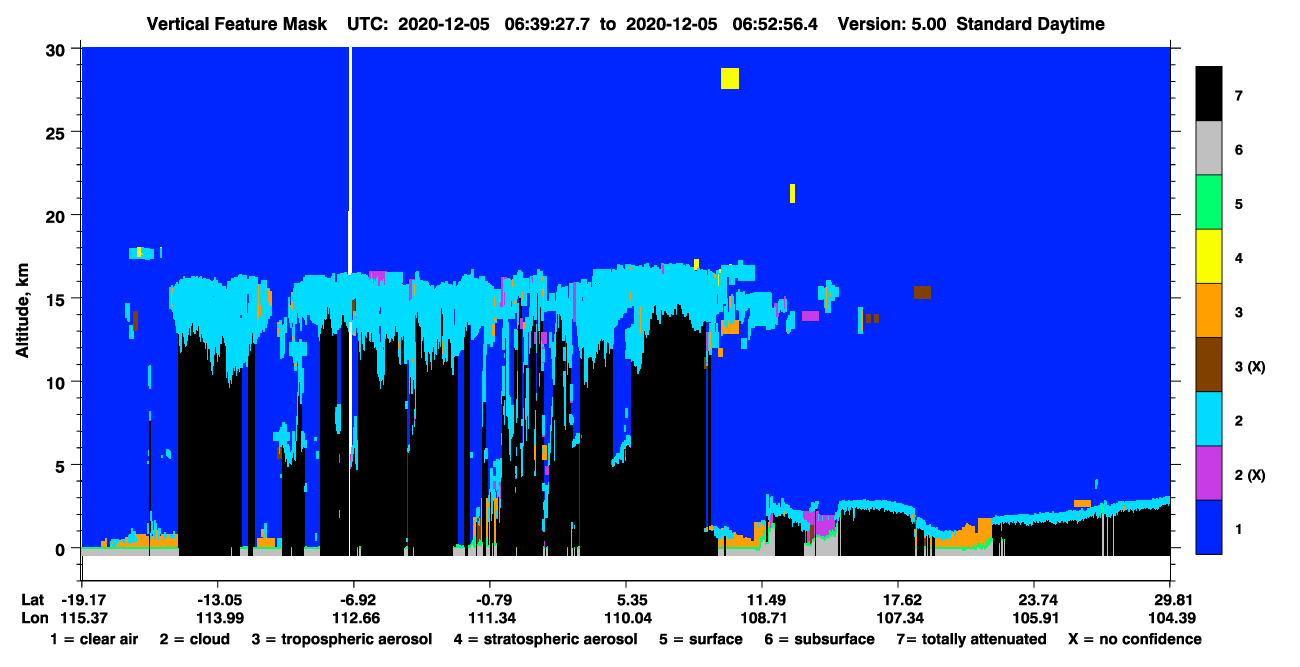Click the '5 = surface' legend text

tap(701, 639)
